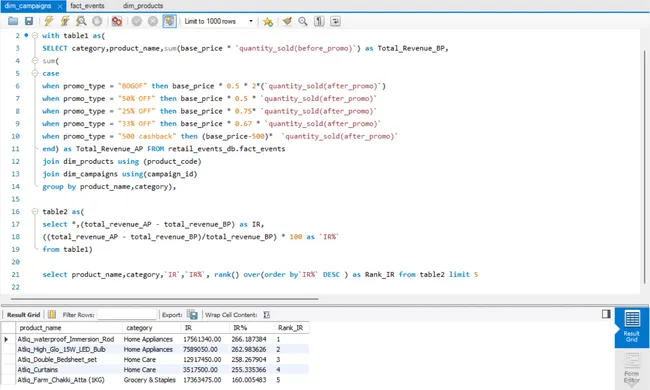Sort by the Rank_IR column header

pos(292,328)
